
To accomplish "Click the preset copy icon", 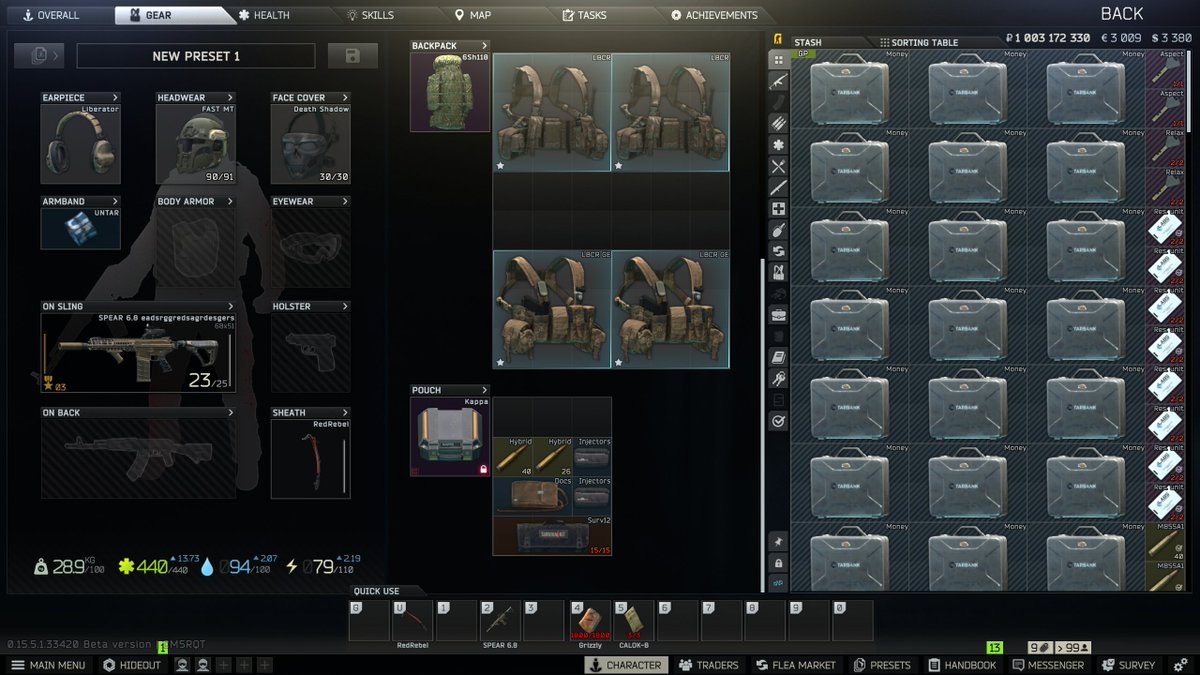I will [39, 56].
